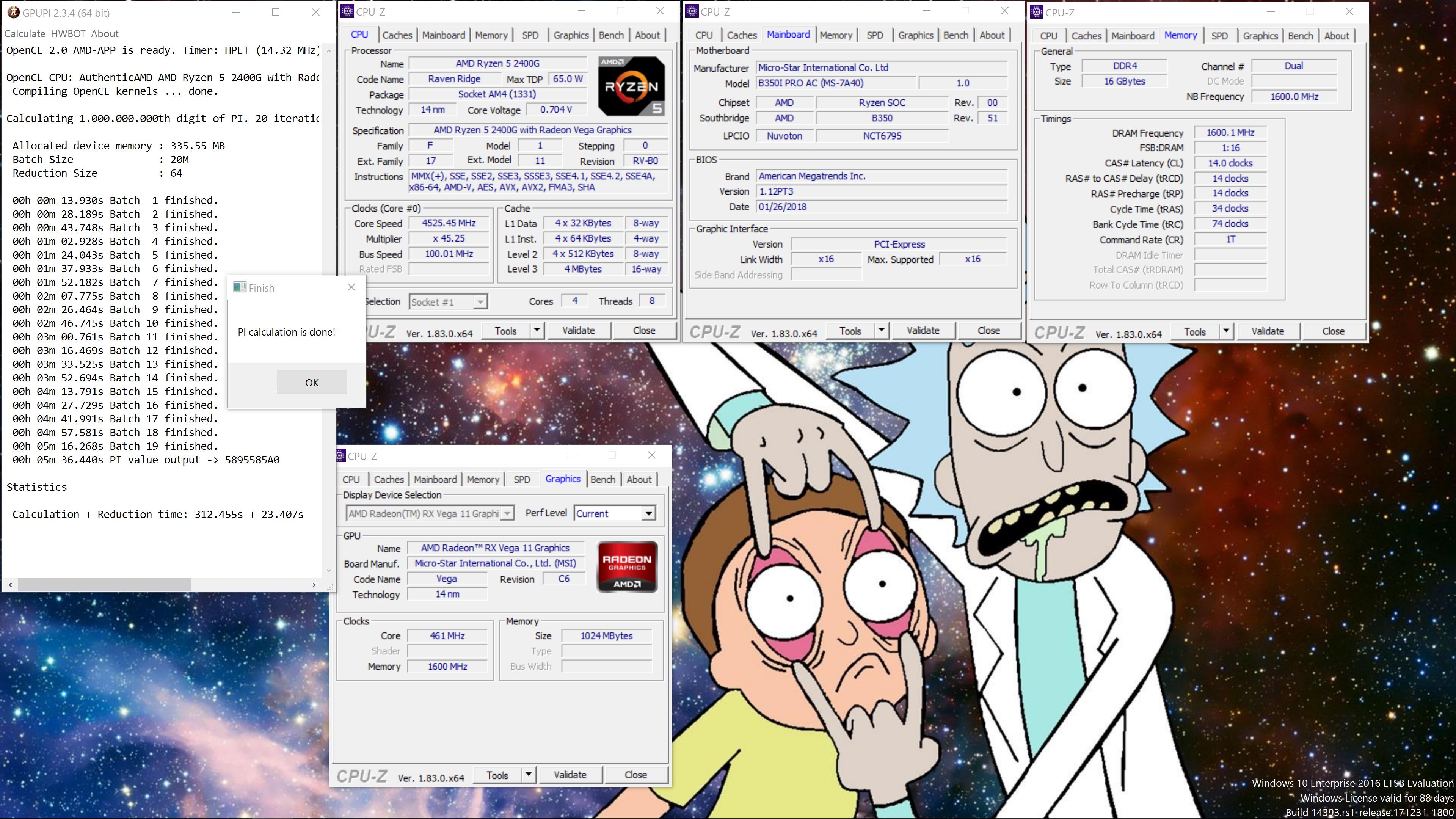Open the Perf Level Current dropdown

click(x=614, y=513)
